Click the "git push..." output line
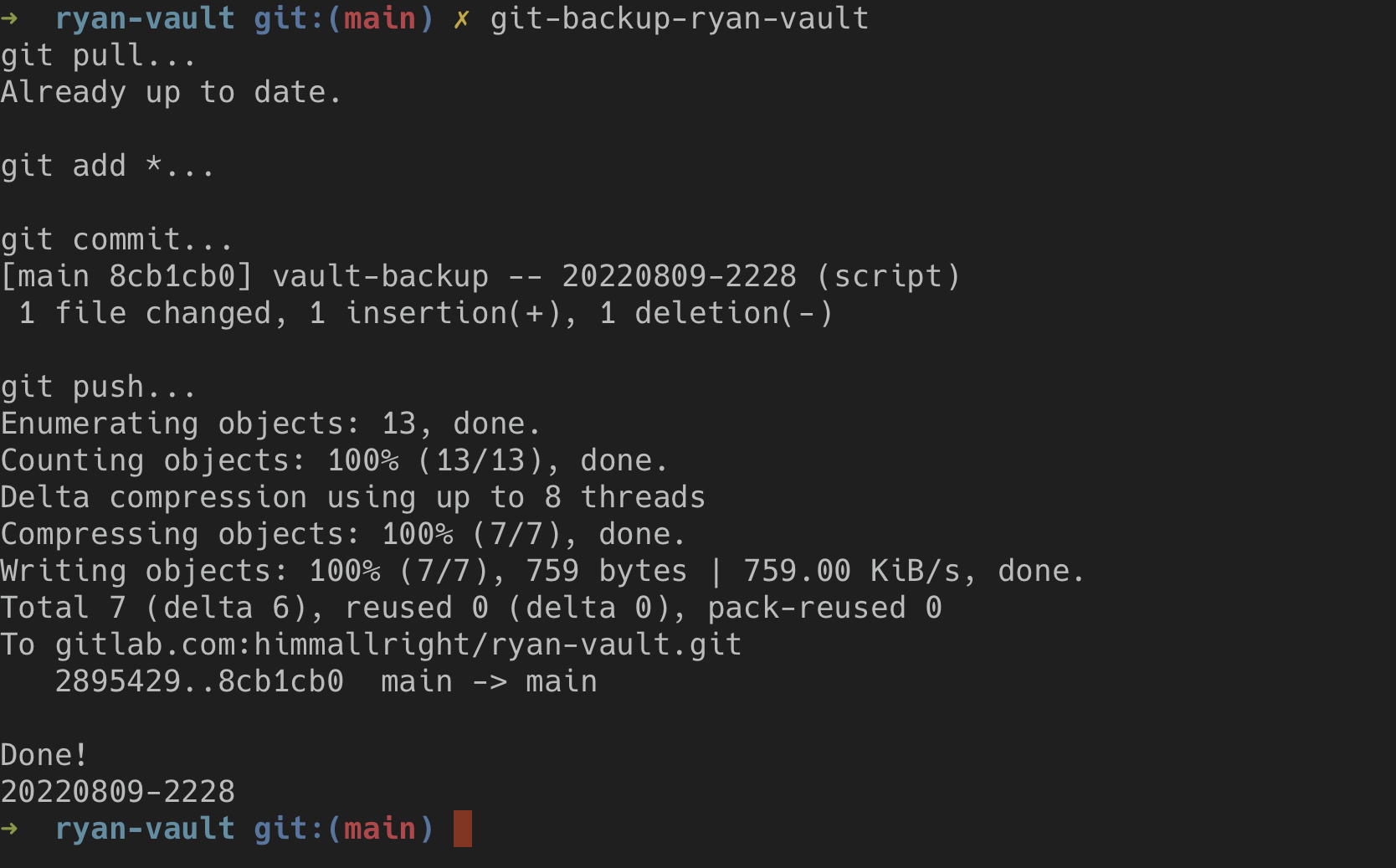1396x868 pixels. 98,387
